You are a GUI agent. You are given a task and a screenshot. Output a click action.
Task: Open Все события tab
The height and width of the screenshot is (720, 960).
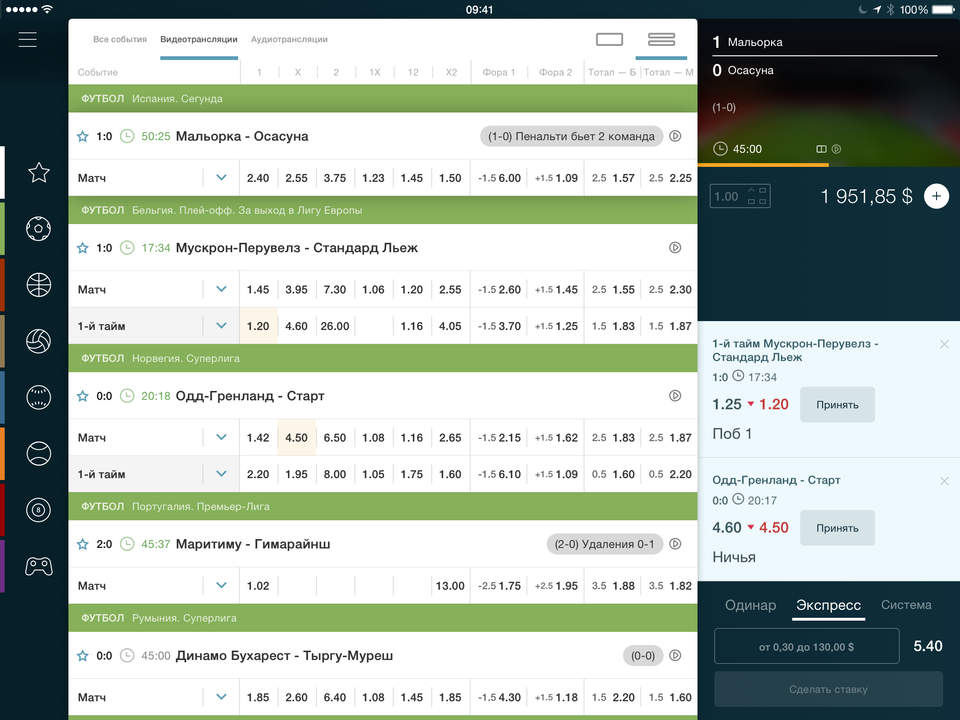tap(120, 39)
